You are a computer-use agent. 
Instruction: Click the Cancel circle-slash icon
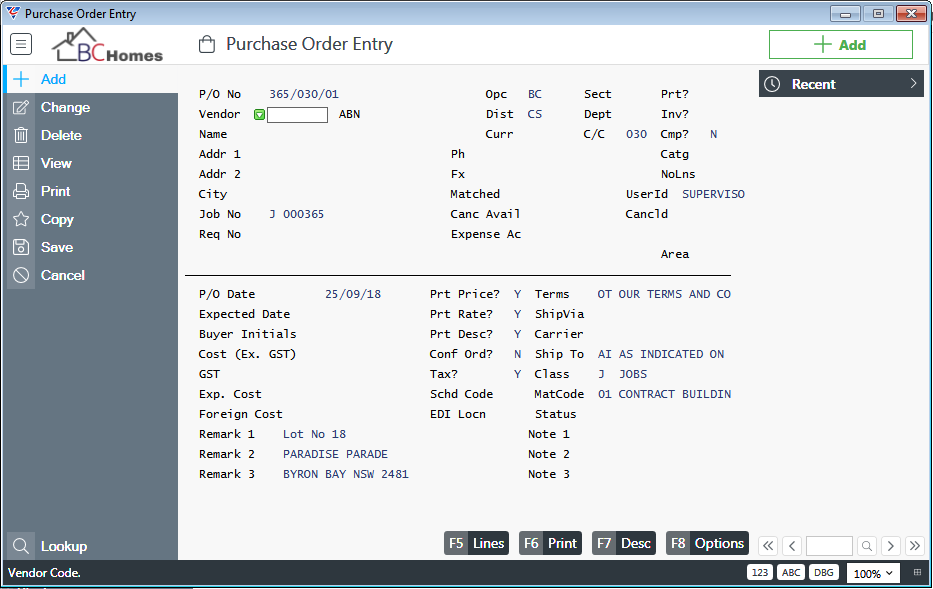(x=21, y=275)
